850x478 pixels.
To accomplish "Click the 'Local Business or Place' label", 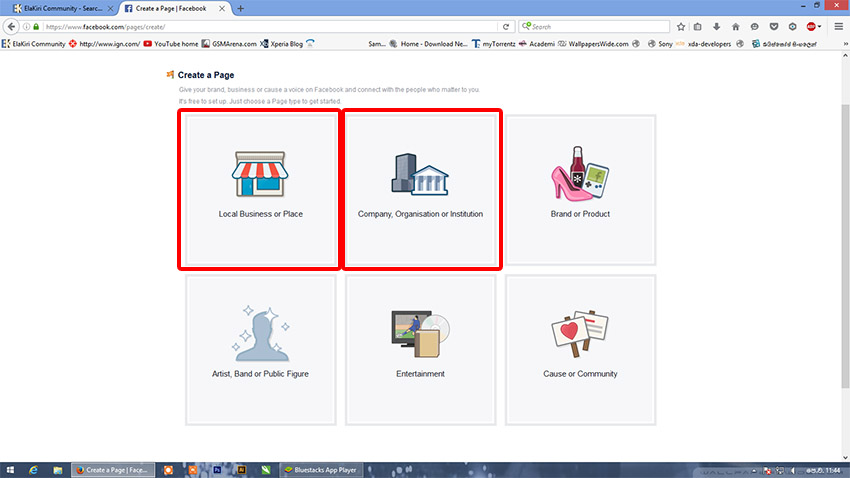I will point(261,214).
